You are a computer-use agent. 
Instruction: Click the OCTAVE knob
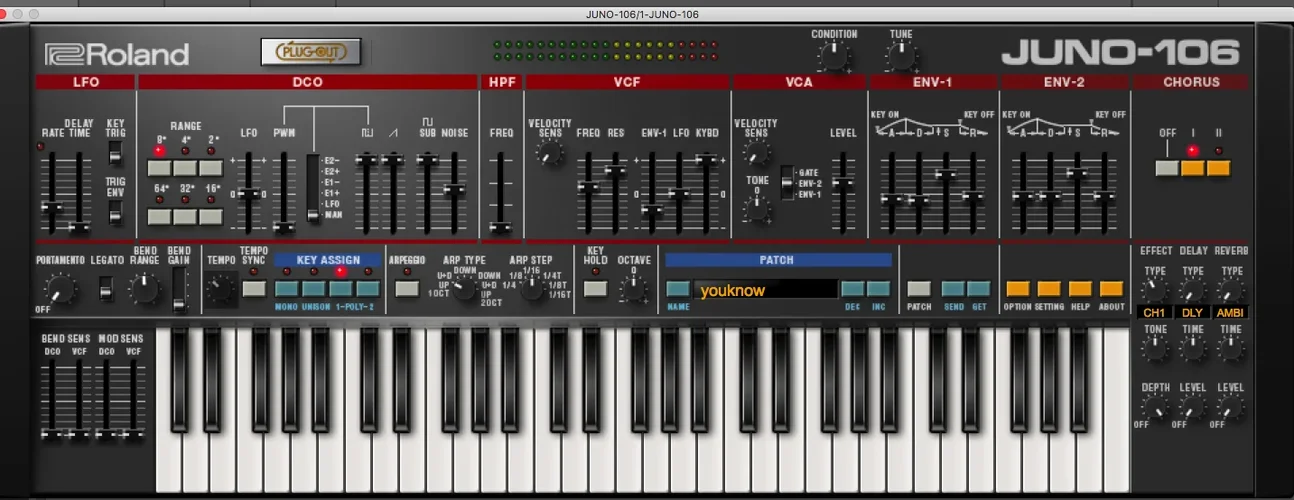point(632,290)
